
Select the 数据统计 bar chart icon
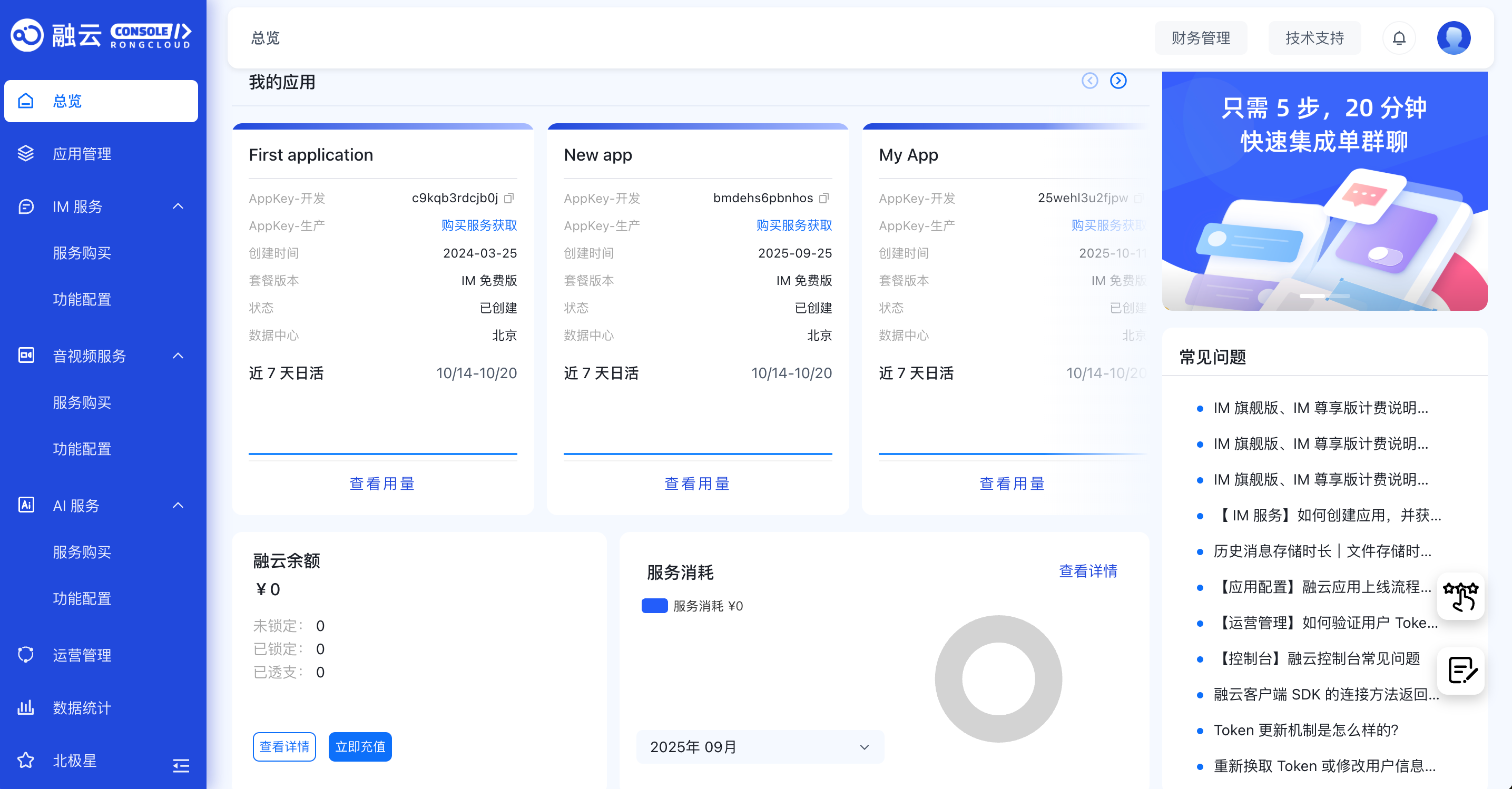tap(26, 707)
